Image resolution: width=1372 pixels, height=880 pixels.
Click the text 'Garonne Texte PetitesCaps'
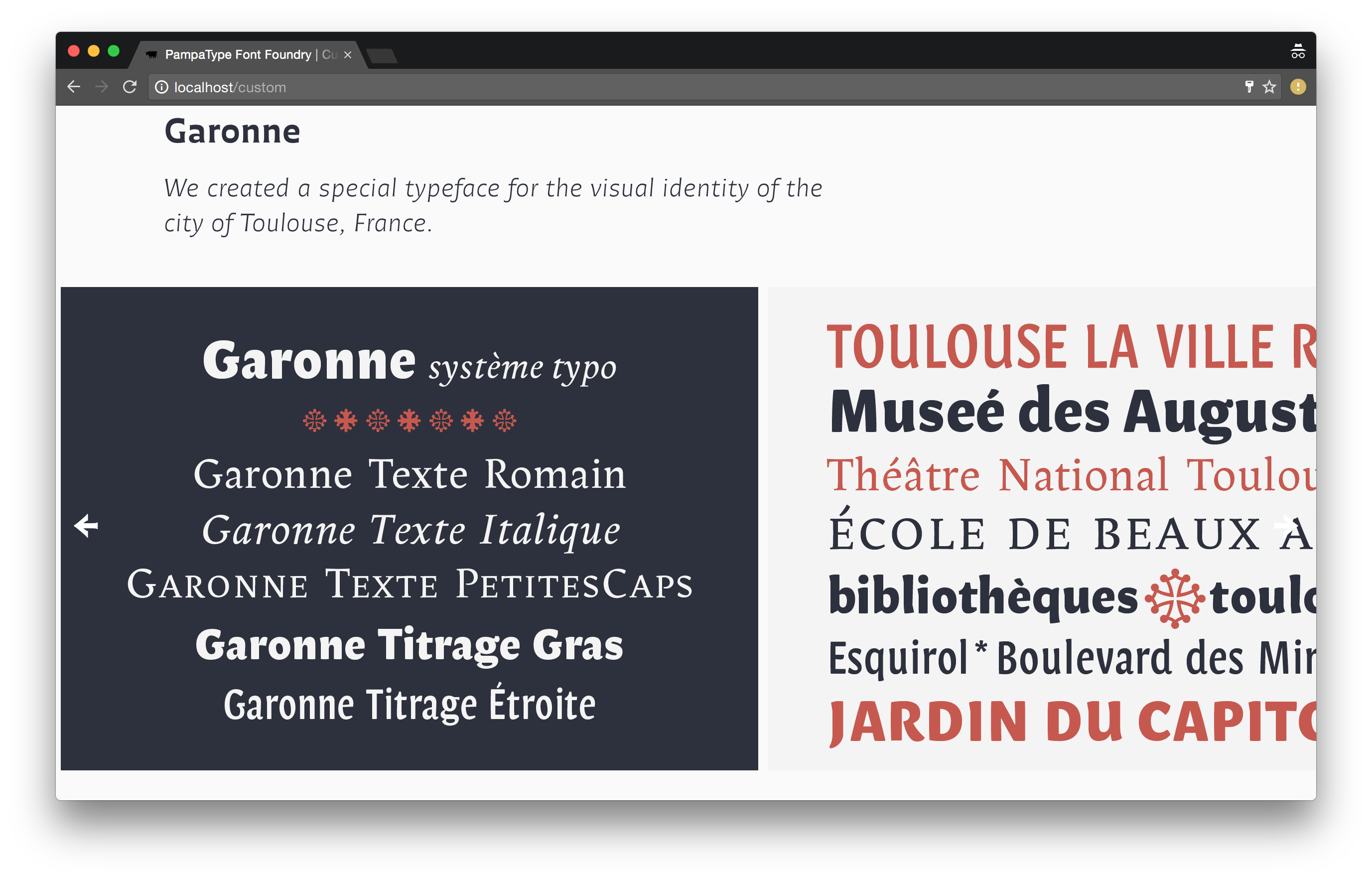point(410,584)
